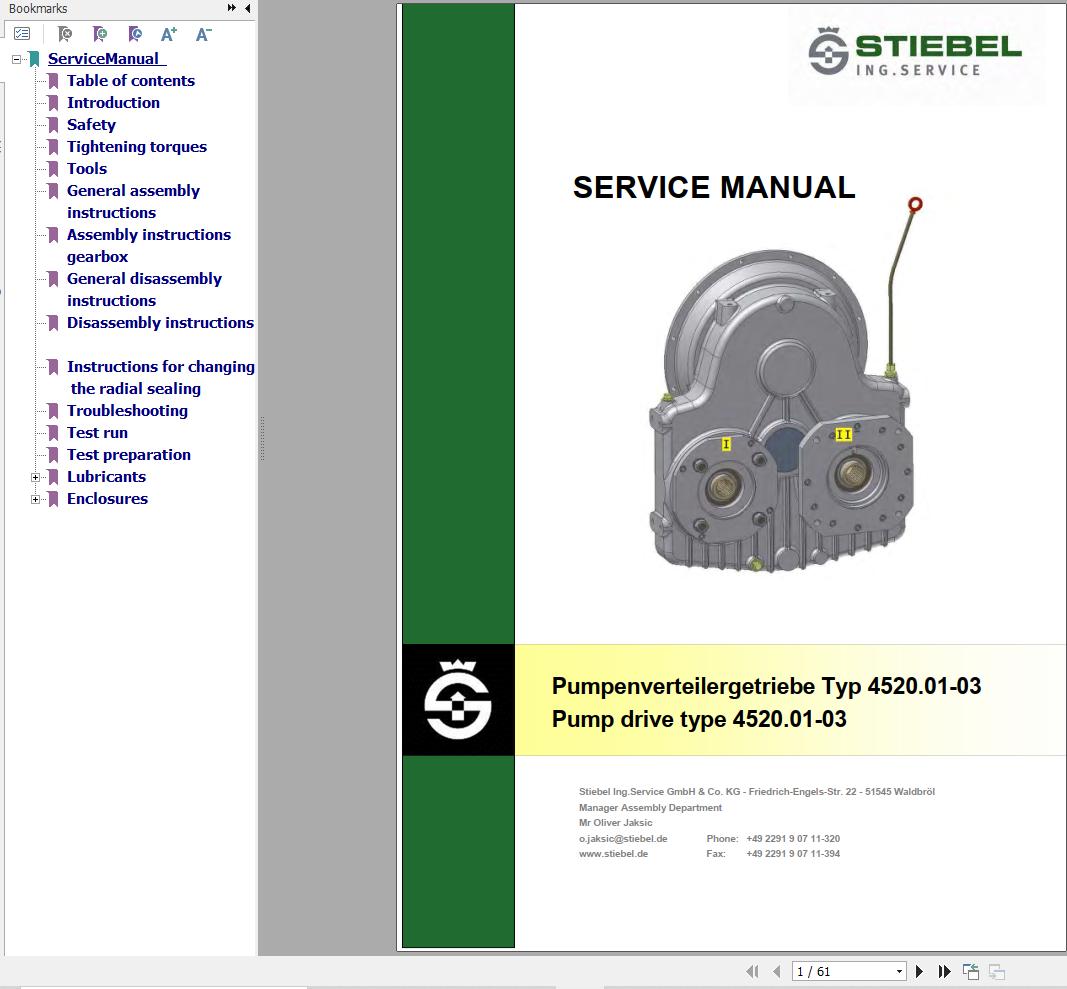Collapse the ServiceManual bookmark tree
Viewport: 1067px width, 989px height.
[16, 59]
